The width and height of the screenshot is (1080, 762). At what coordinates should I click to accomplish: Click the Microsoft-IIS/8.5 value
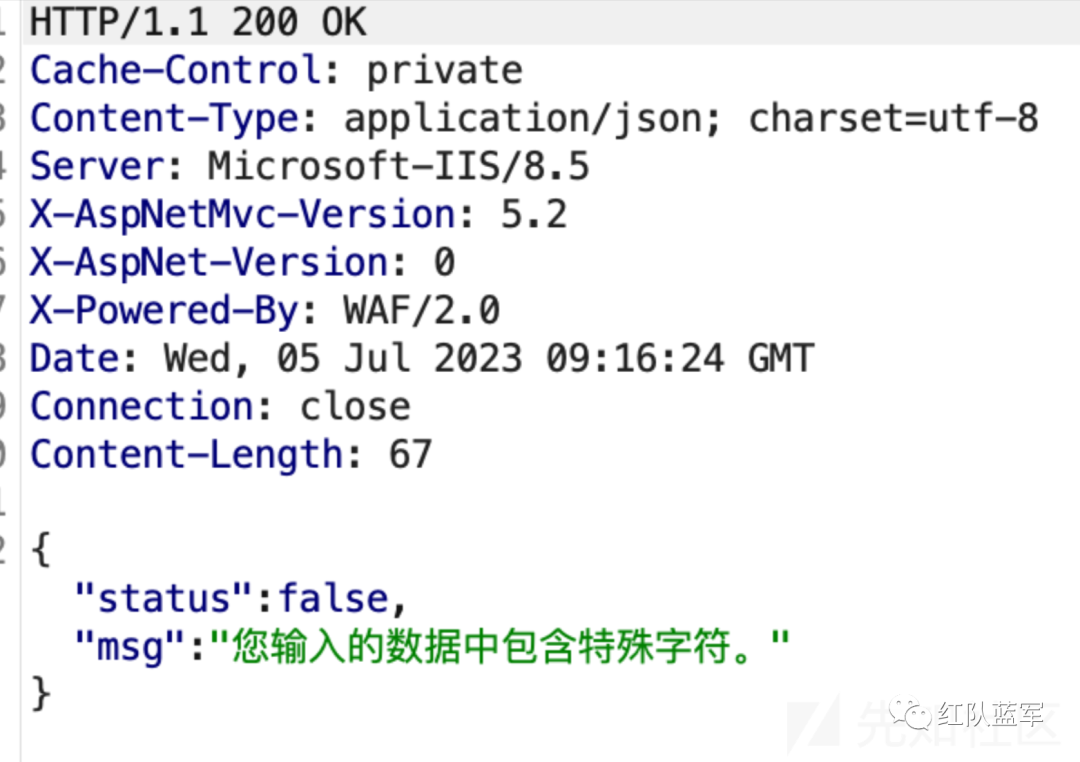399,166
